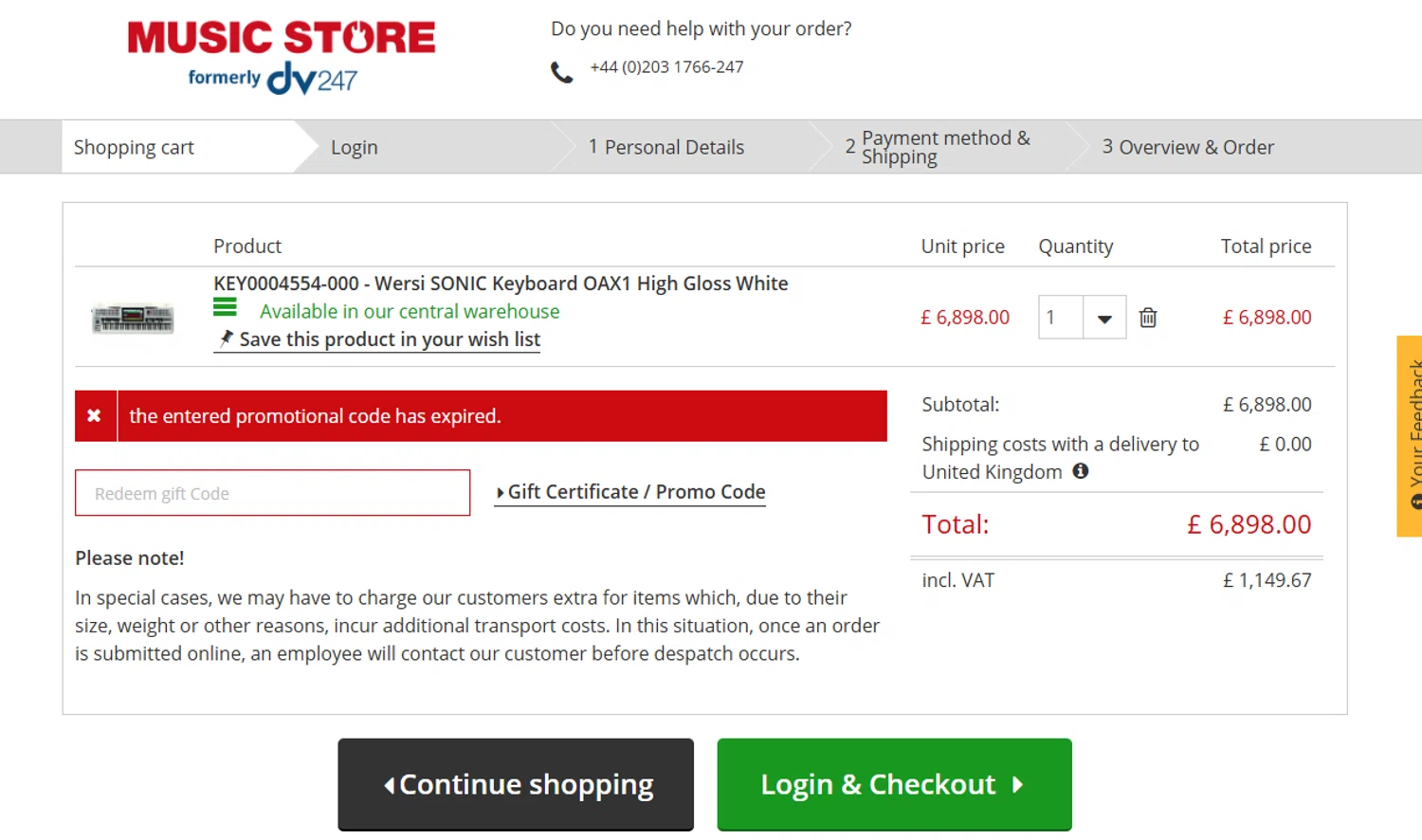The image size is (1422, 840).
Task: Click the 'Quantity' column header
Action: 1076,247
